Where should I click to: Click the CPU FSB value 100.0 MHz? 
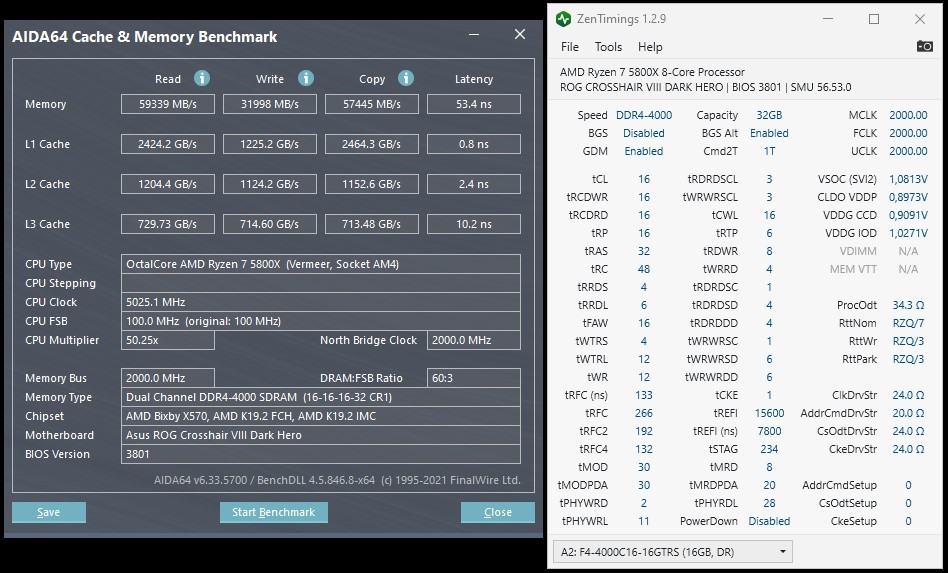320,321
